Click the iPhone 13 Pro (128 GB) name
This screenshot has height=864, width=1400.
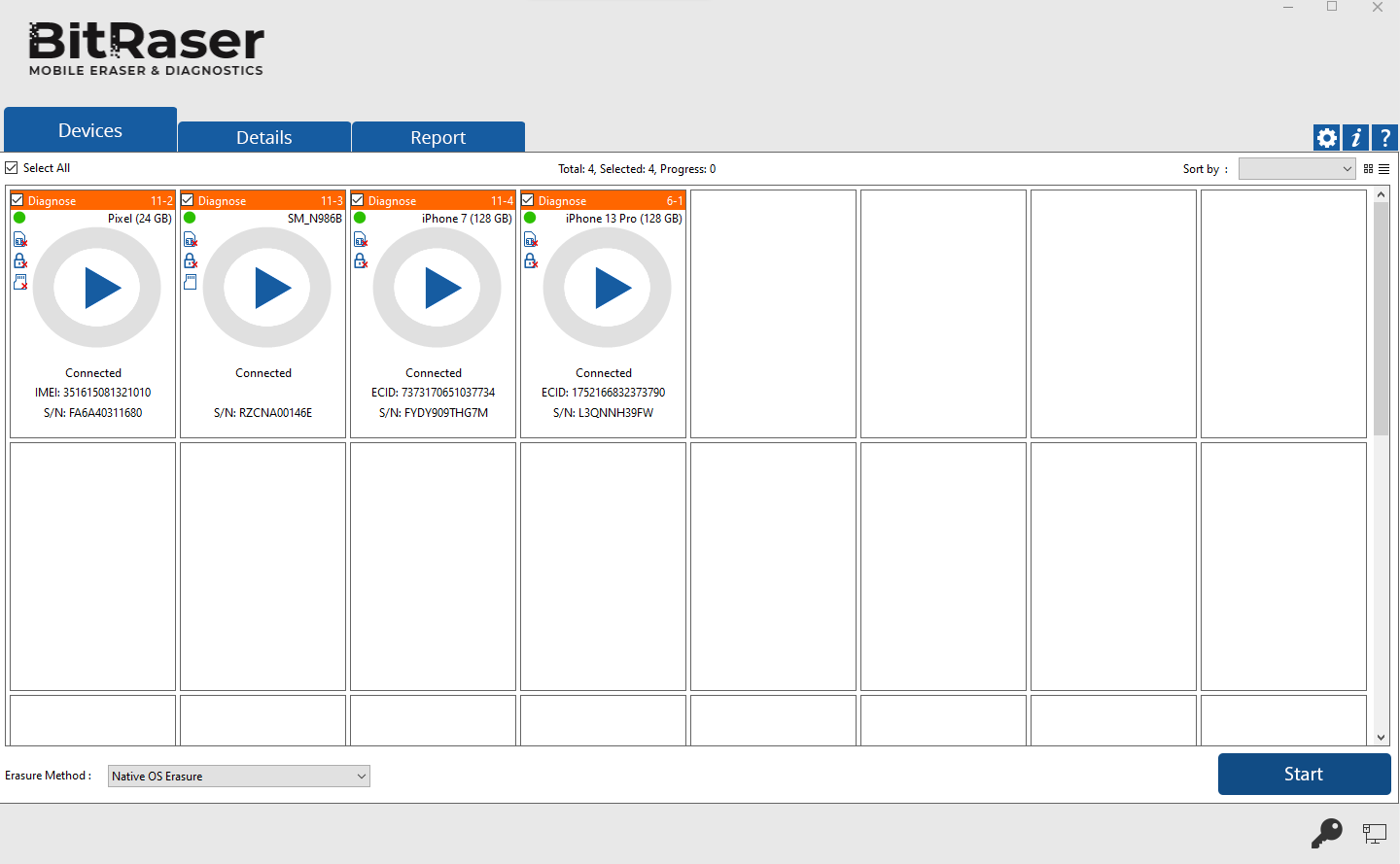coord(624,219)
